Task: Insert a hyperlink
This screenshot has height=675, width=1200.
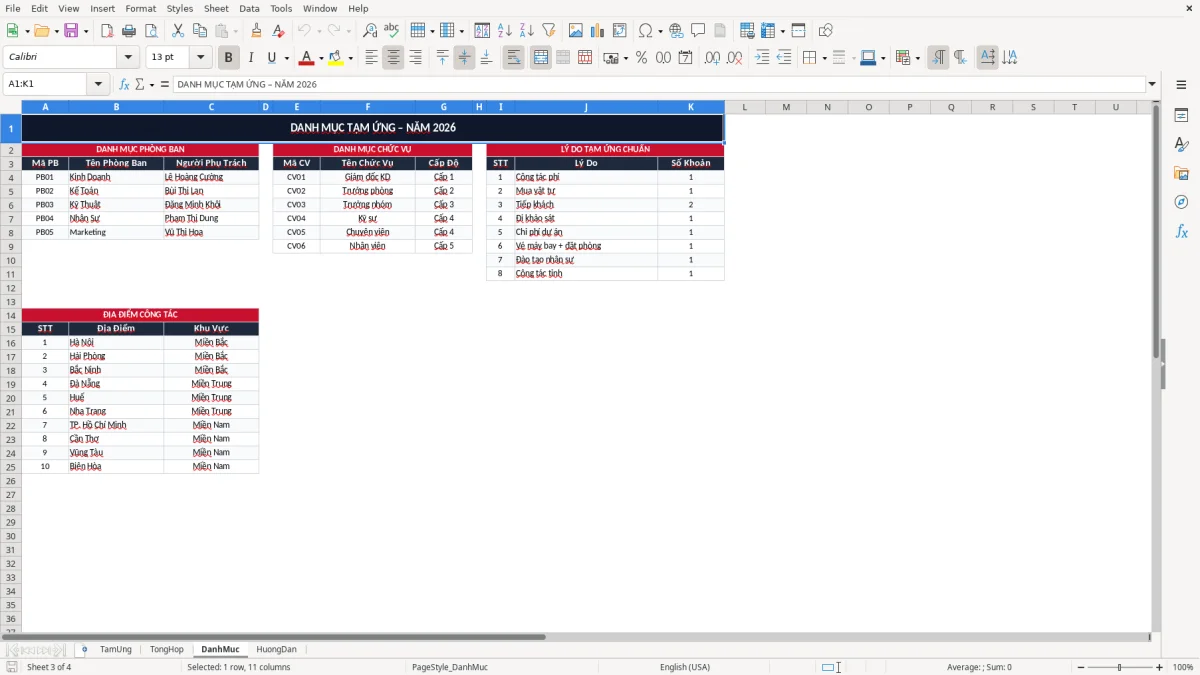Action: (x=676, y=31)
